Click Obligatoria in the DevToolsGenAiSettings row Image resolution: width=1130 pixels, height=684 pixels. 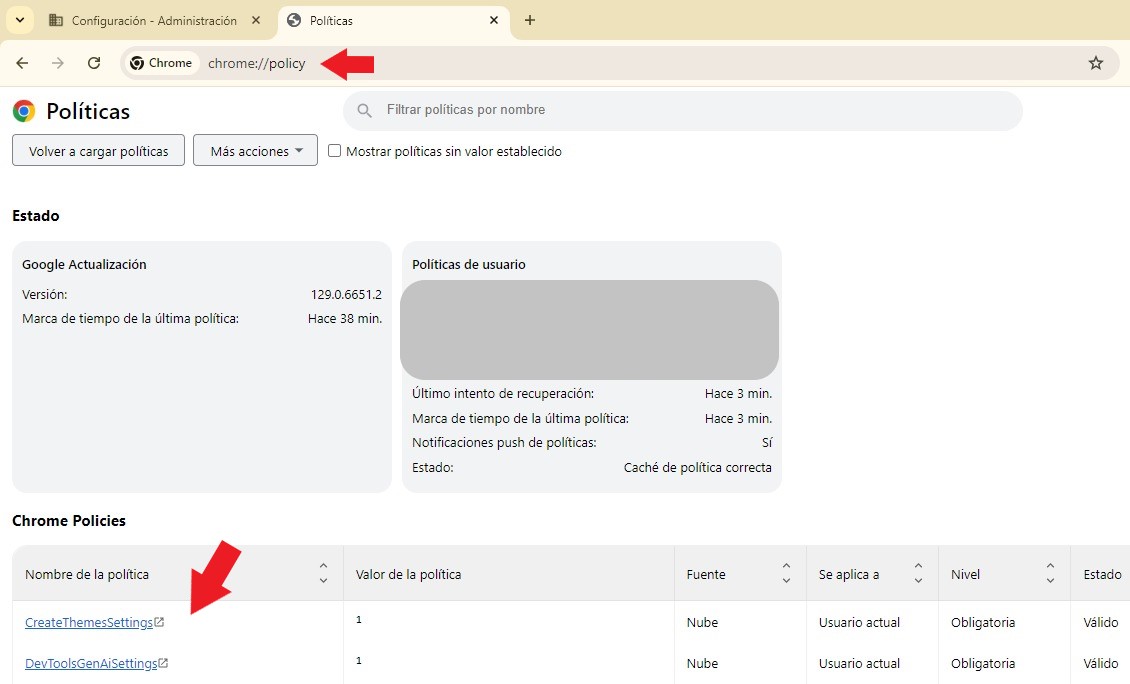coord(983,664)
